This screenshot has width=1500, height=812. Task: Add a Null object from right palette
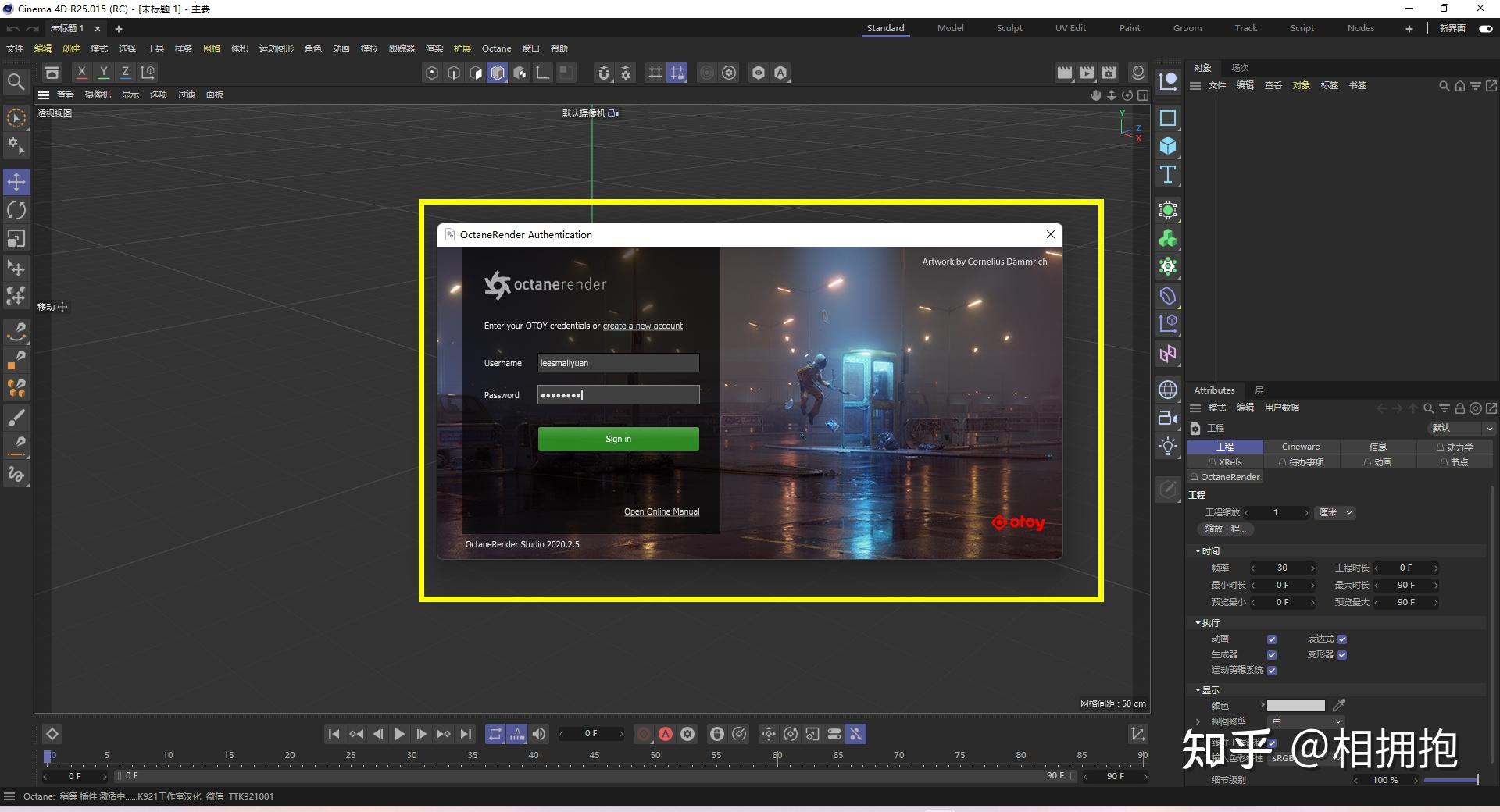click(1168, 80)
